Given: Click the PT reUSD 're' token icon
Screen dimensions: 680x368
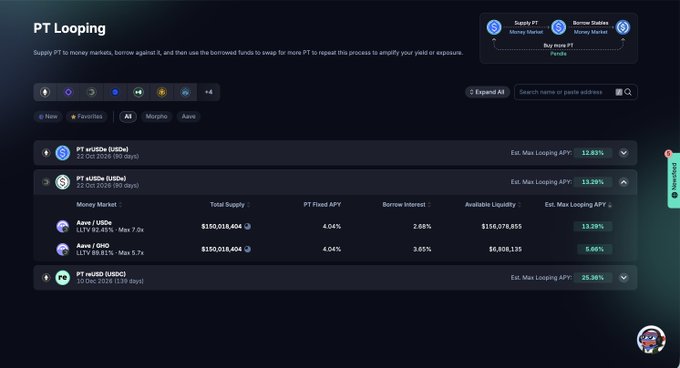Looking at the screenshot, I should click(x=62, y=277).
